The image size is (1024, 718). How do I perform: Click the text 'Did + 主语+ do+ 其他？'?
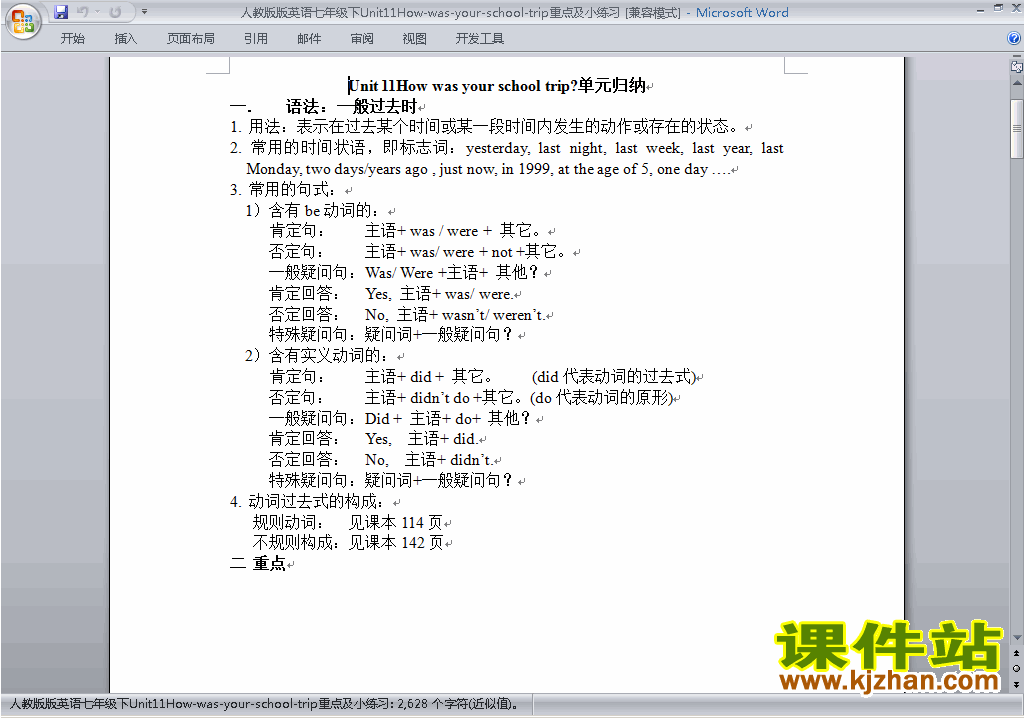click(x=447, y=418)
